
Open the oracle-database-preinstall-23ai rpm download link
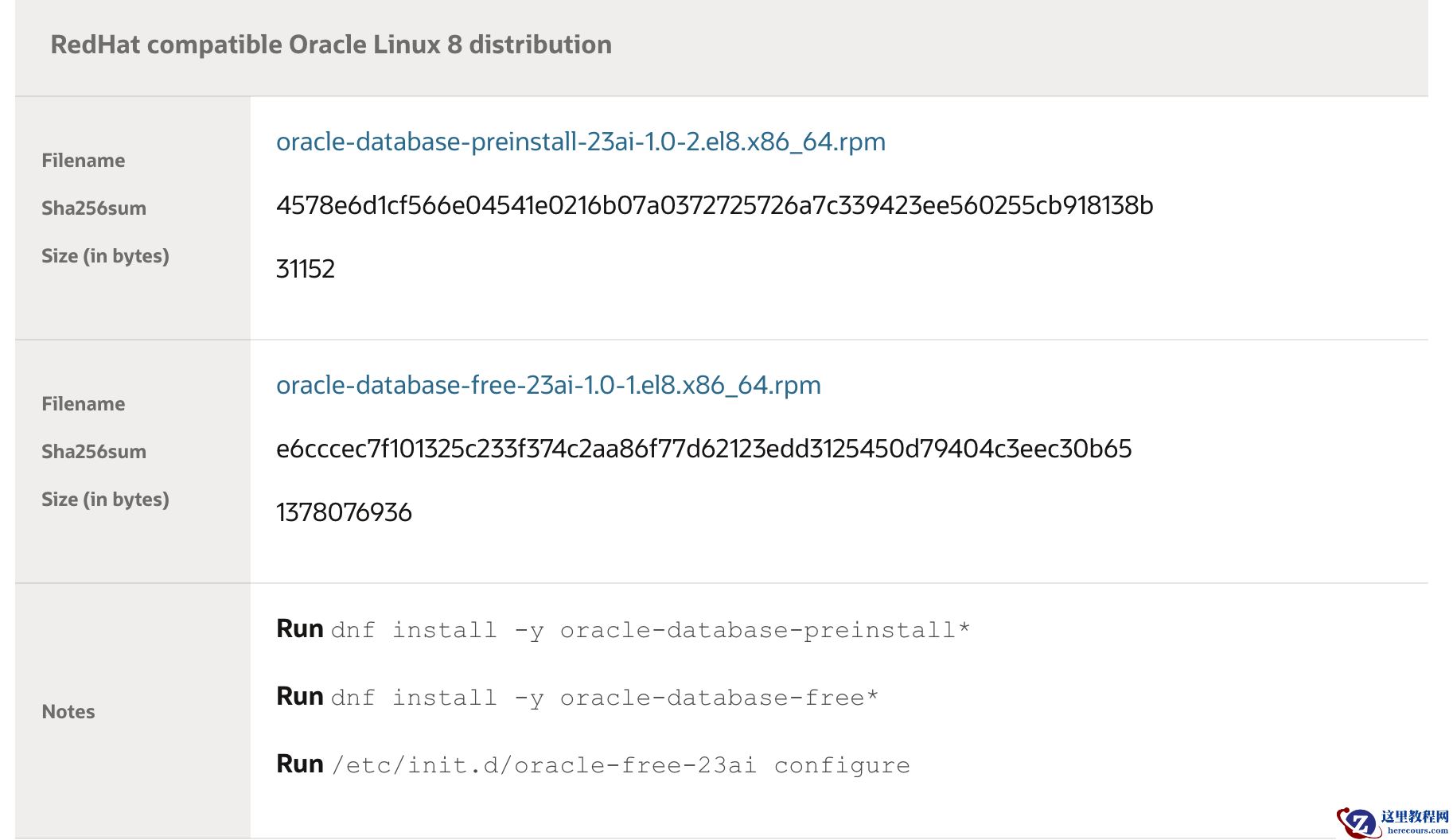[x=580, y=142]
